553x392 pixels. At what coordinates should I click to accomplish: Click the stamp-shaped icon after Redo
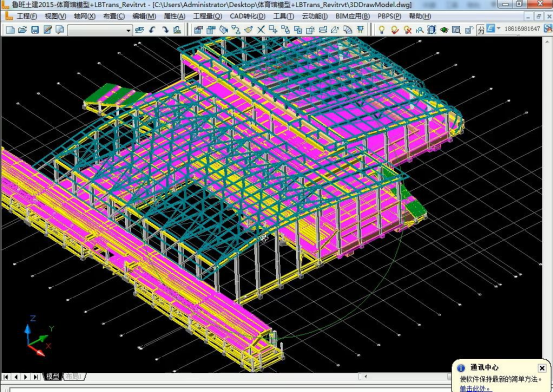pos(177,30)
